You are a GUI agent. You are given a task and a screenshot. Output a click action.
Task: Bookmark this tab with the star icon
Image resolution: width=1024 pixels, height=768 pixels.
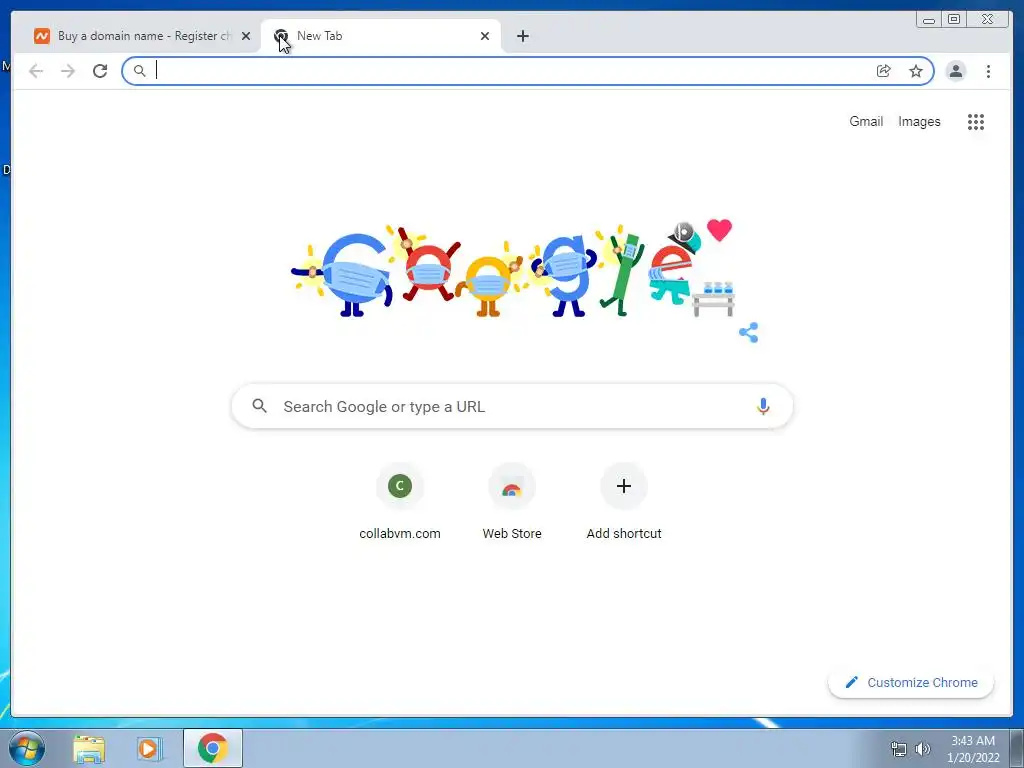916,71
